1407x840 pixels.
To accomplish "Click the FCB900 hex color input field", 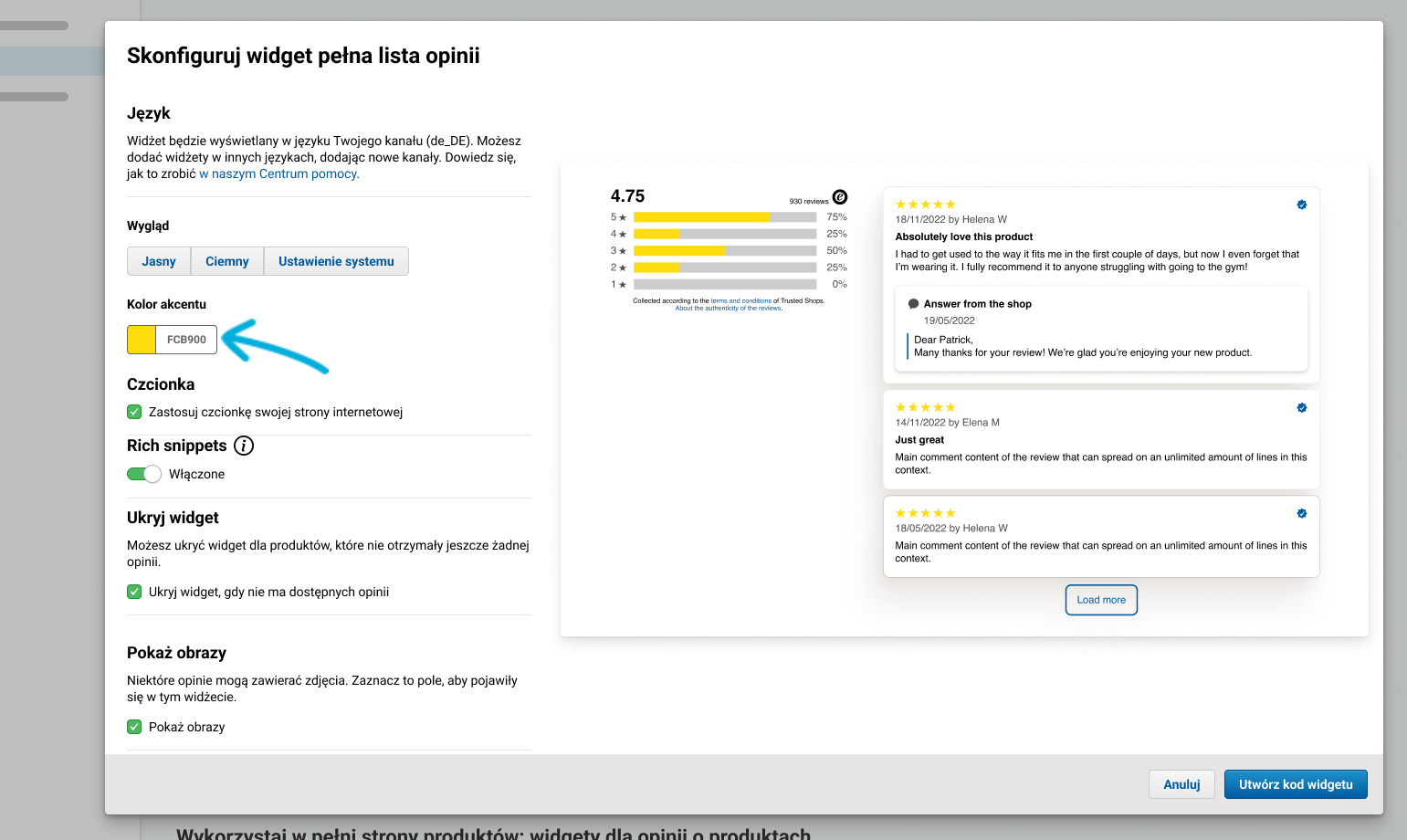I will coord(186,340).
